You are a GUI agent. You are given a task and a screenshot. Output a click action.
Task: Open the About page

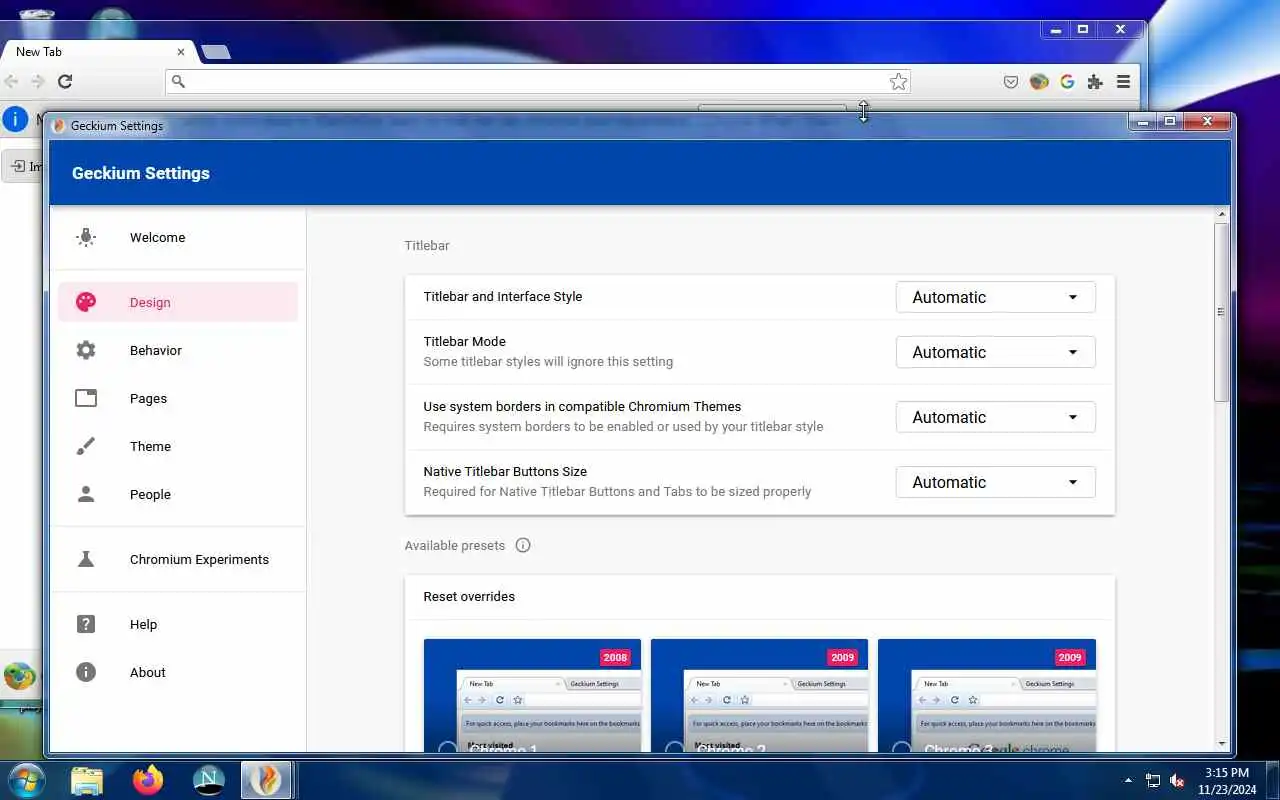tap(178, 672)
